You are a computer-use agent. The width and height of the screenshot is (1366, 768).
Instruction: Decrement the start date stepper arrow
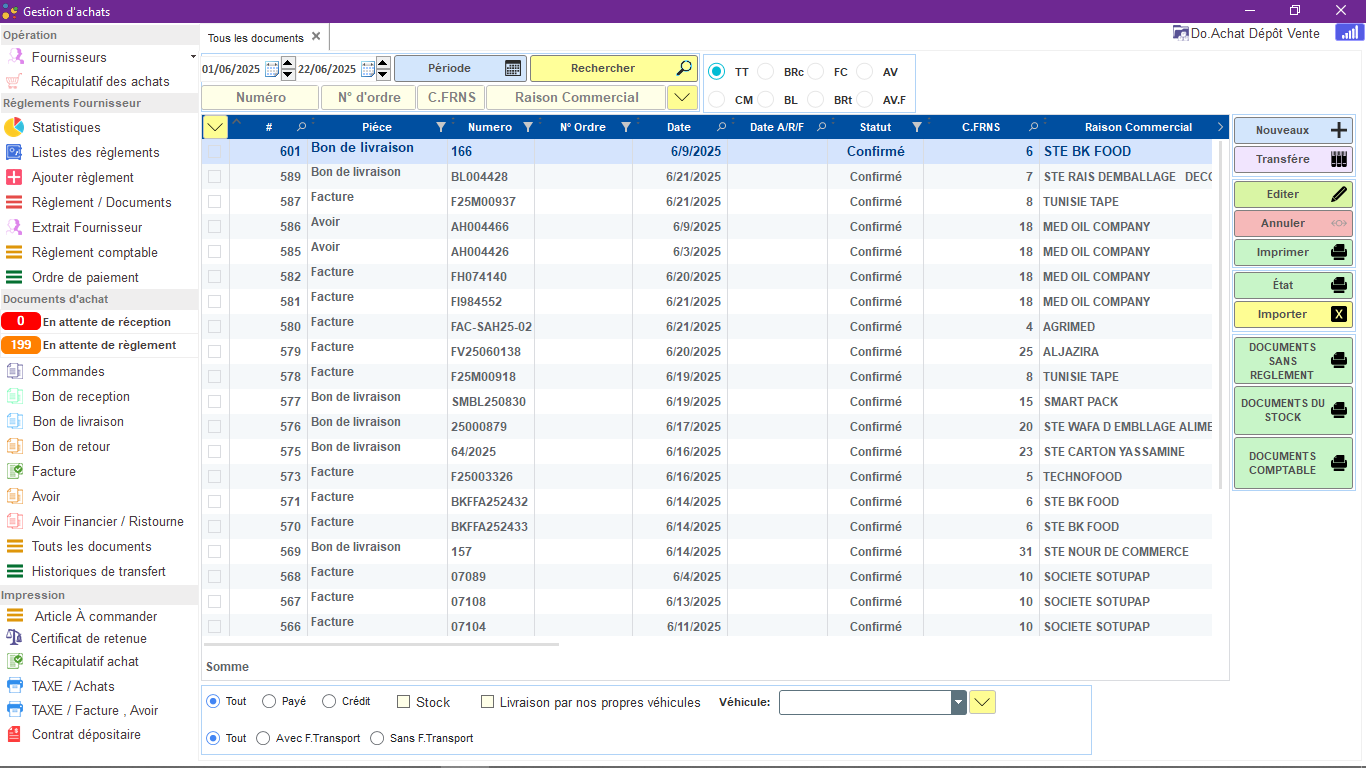pyautogui.click(x=287, y=75)
